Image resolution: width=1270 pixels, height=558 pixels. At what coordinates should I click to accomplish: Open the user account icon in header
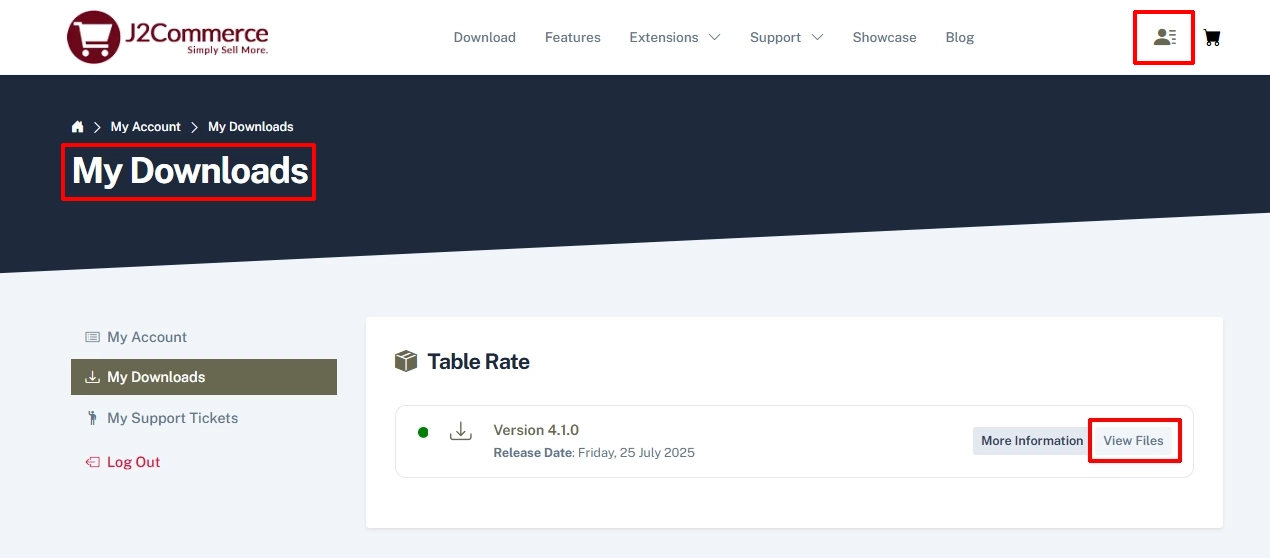click(x=1165, y=38)
